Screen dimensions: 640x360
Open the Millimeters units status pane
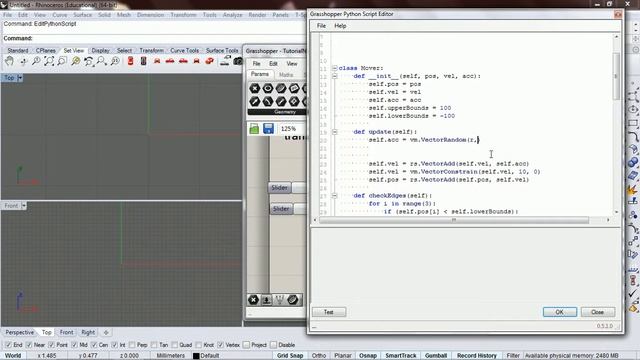(x=171, y=356)
